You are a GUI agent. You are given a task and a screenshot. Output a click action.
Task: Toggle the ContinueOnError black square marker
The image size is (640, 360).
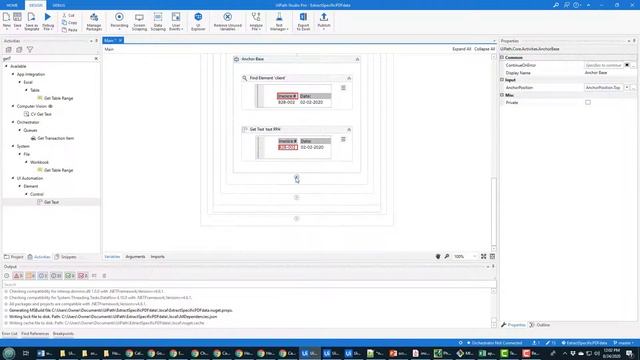click(x=627, y=65)
